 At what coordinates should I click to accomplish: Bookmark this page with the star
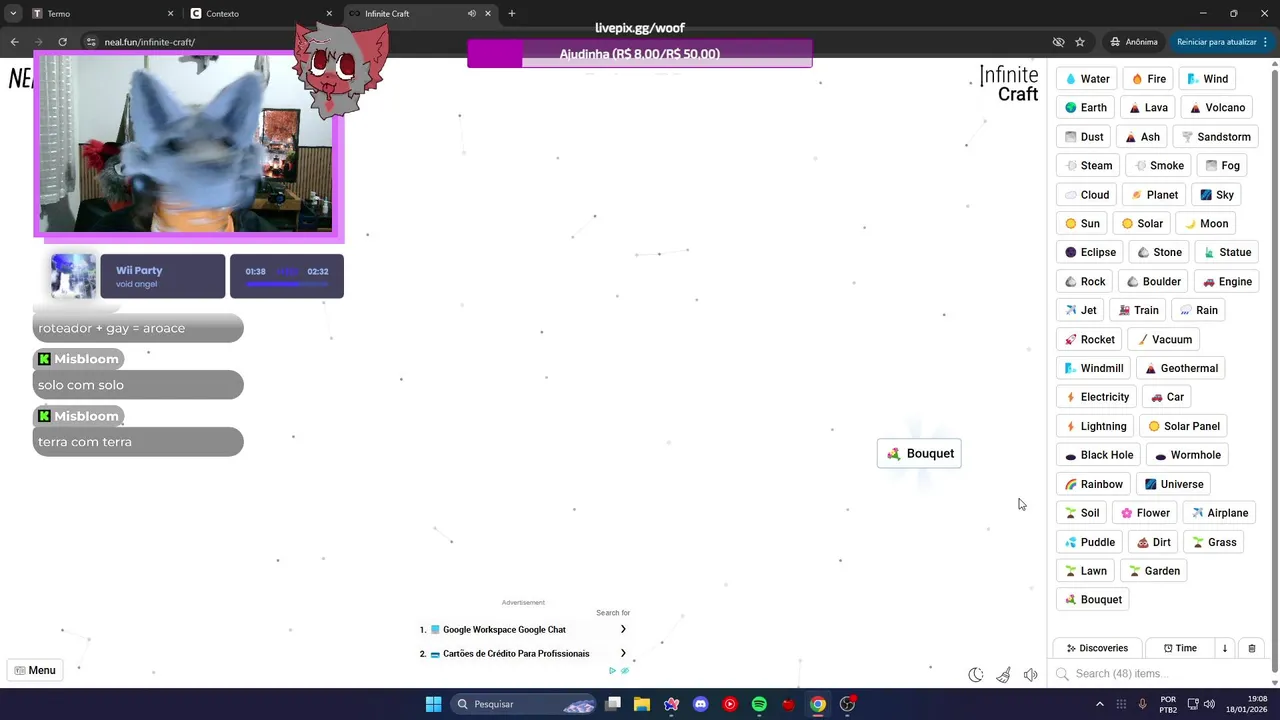pyautogui.click(x=1080, y=42)
